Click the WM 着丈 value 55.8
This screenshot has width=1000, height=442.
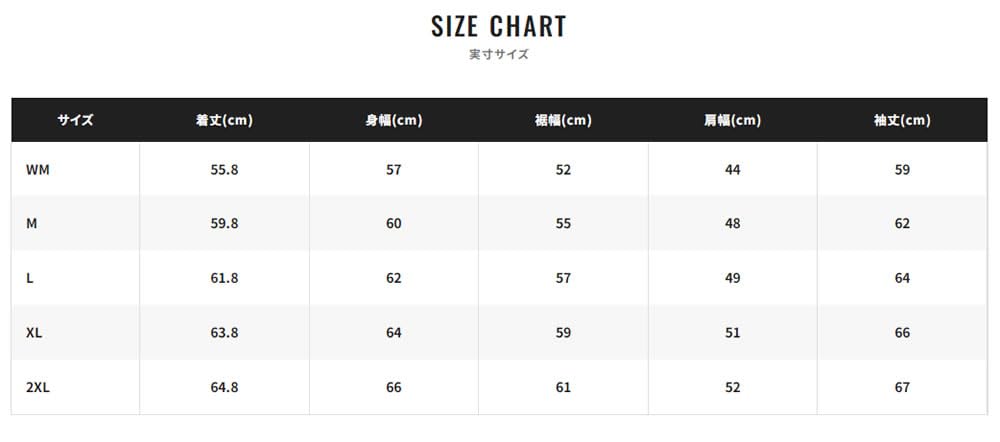[x=224, y=170]
